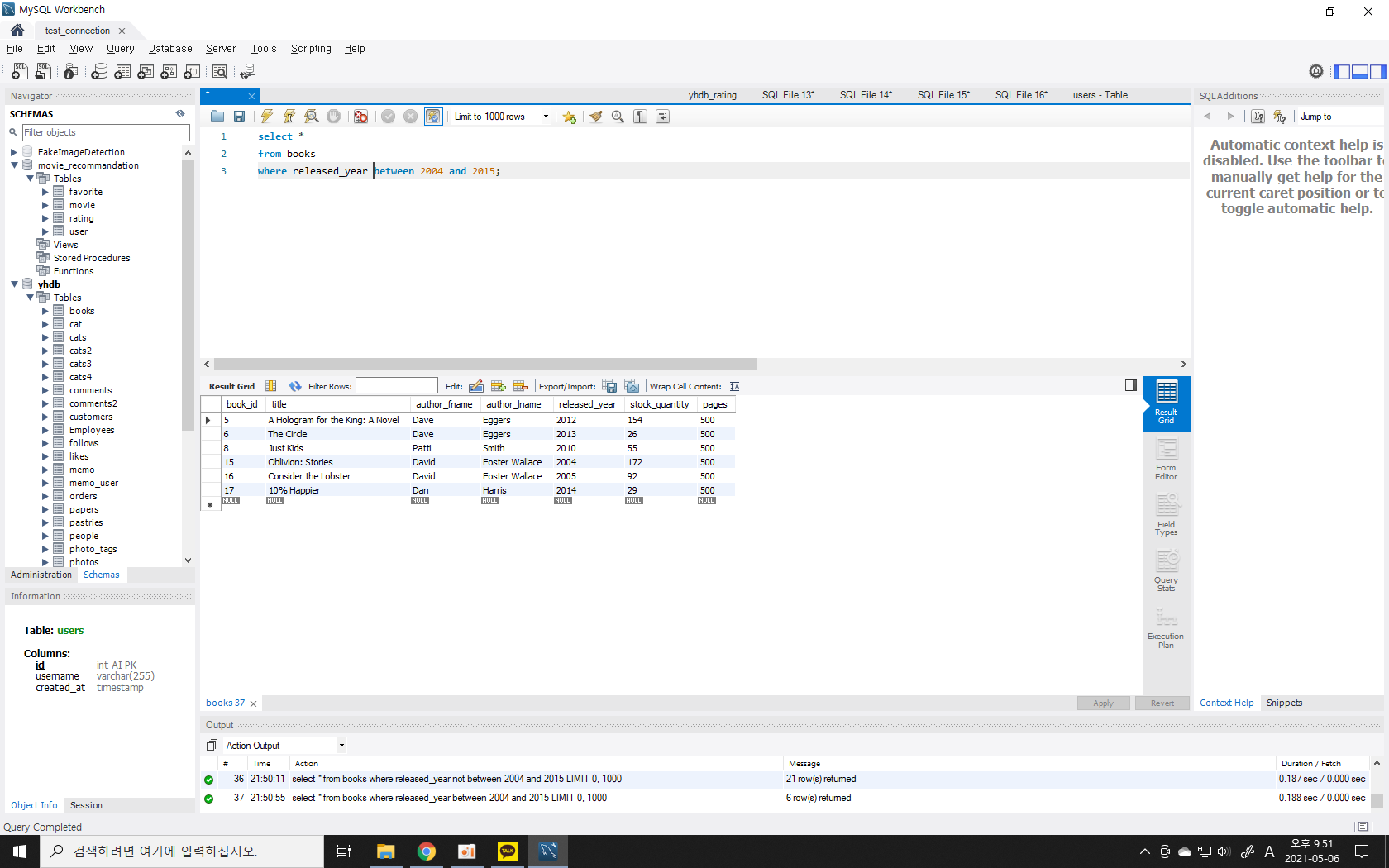
Task: Open the Database menu
Action: (170, 49)
